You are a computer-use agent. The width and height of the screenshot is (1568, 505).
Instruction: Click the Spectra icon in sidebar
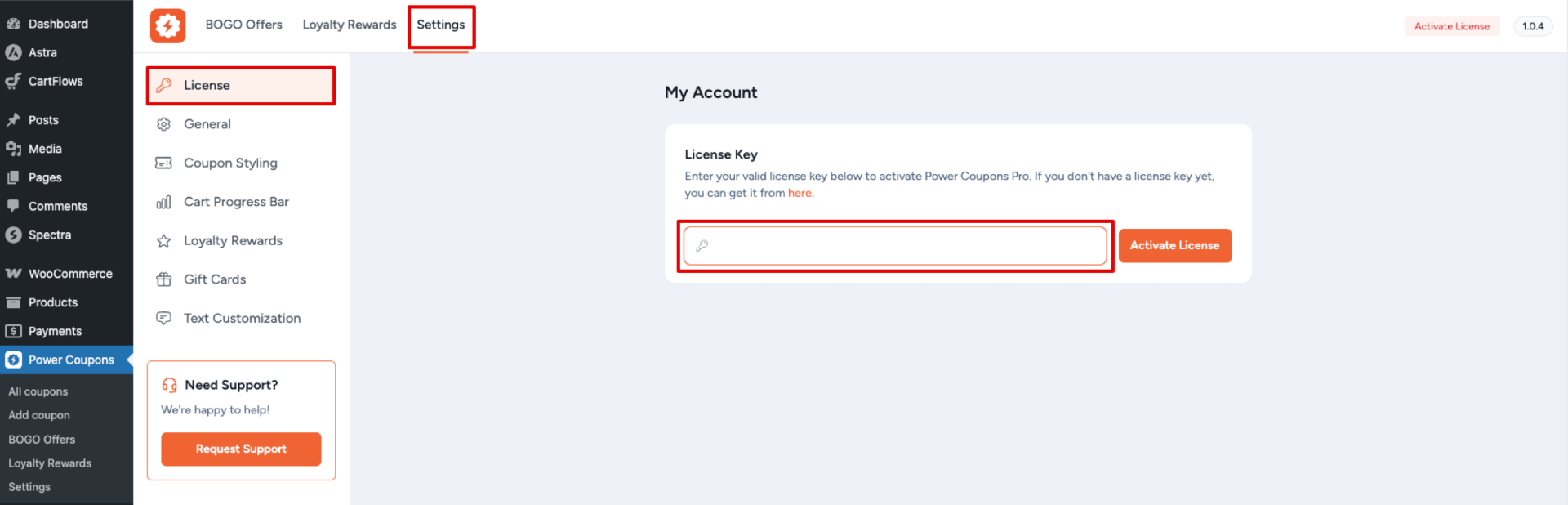pos(13,235)
